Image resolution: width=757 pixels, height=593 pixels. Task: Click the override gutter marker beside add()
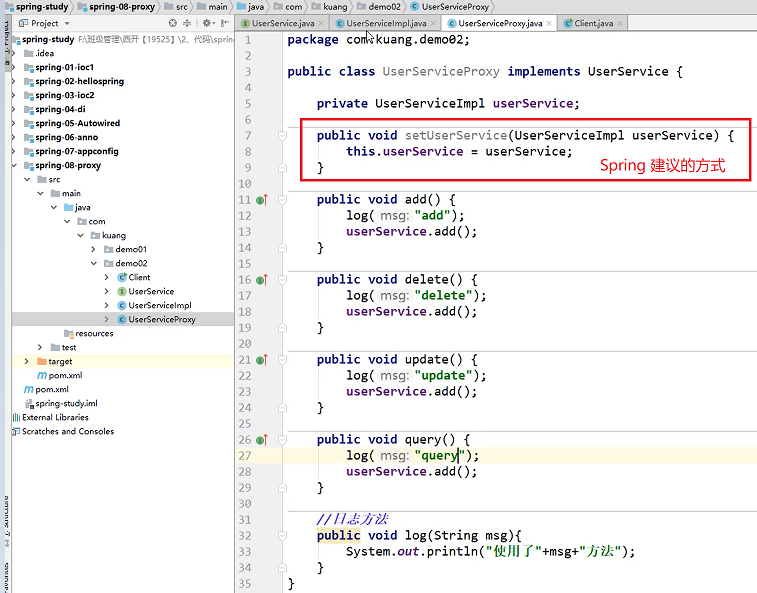(x=262, y=199)
